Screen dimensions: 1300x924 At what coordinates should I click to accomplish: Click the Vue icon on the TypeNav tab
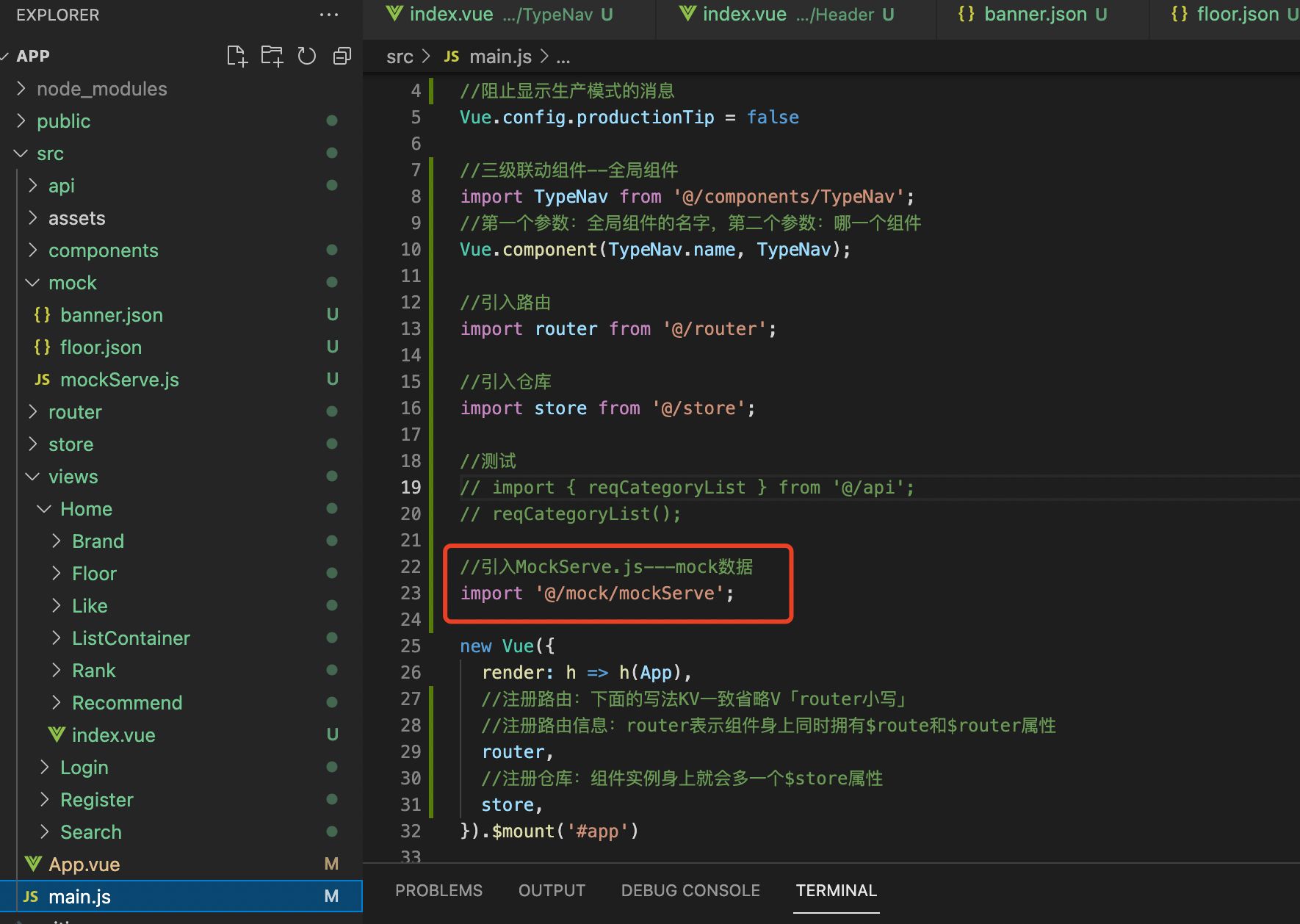[x=394, y=13]
